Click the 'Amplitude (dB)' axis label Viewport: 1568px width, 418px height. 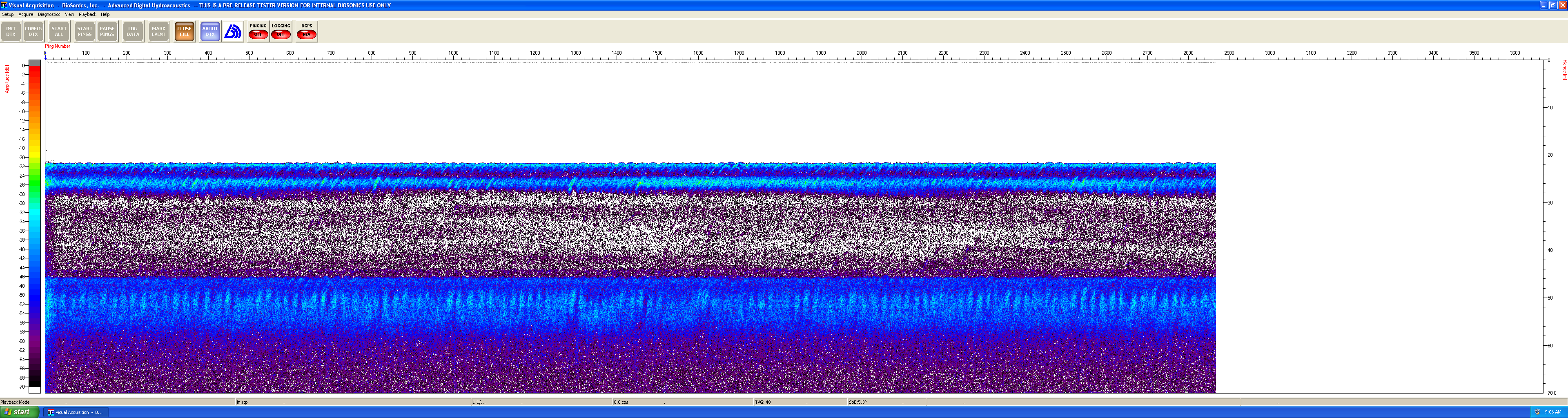tap(7, 79)
